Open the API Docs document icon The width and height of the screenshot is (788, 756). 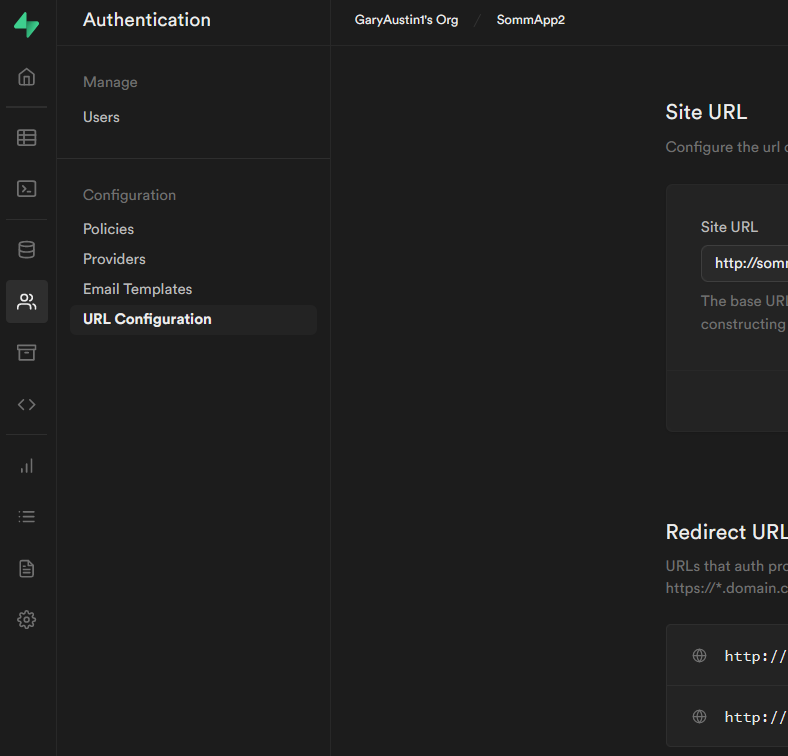click(x=27, y=568)
